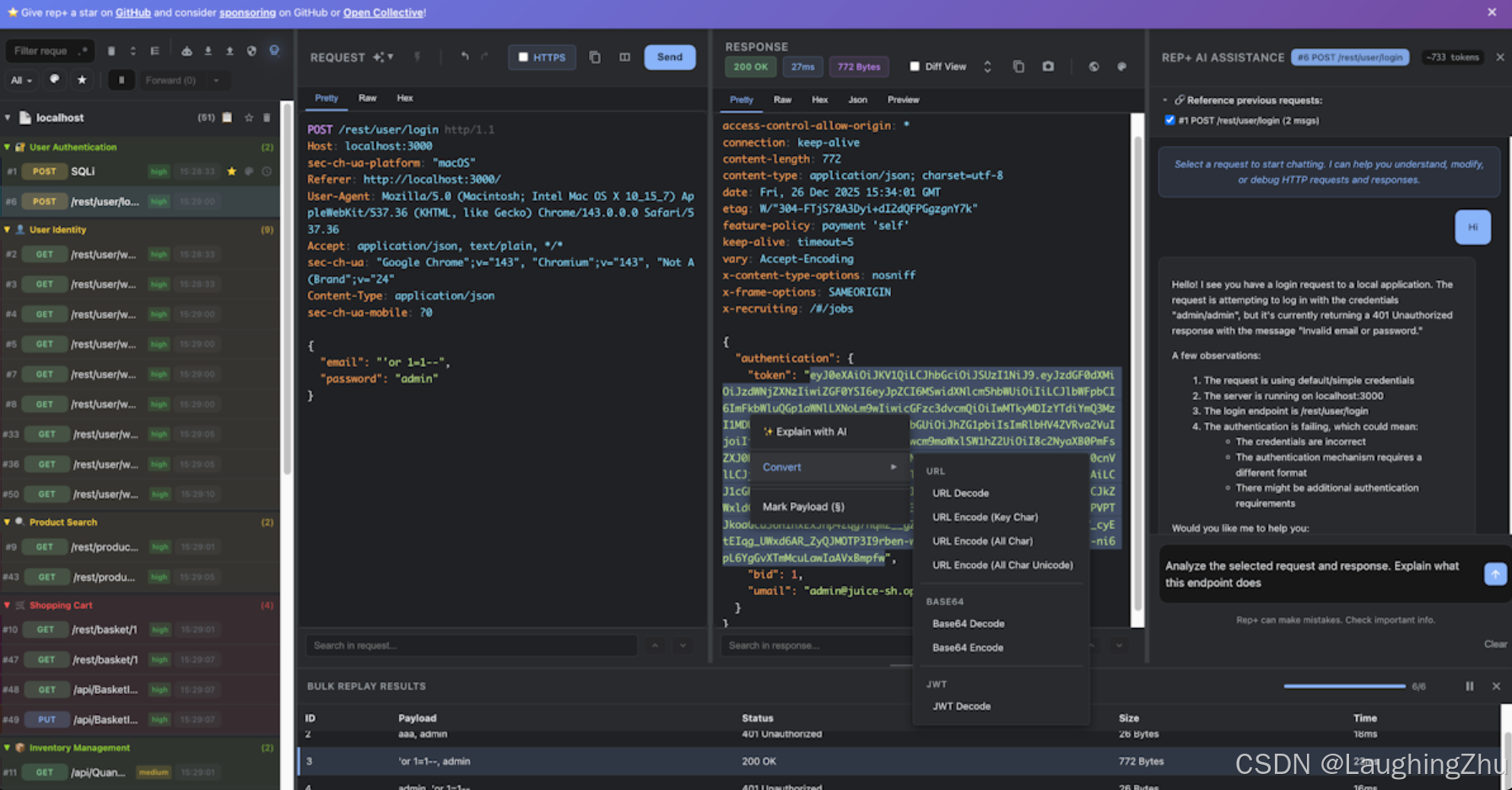The image size is (1512, 790).
Task: Redo the request edit
Action: [x=484, y=57]
